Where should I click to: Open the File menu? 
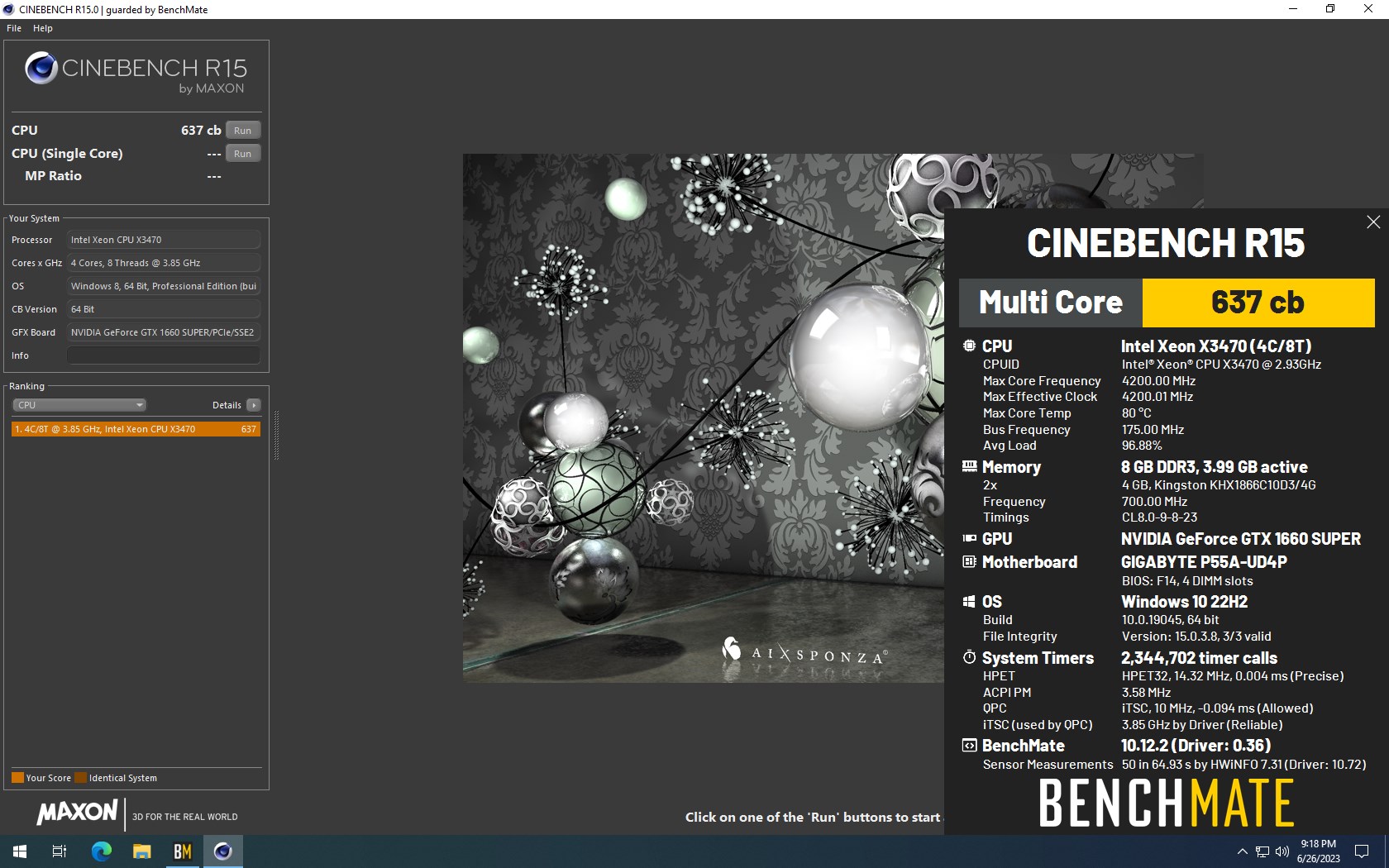14,28
